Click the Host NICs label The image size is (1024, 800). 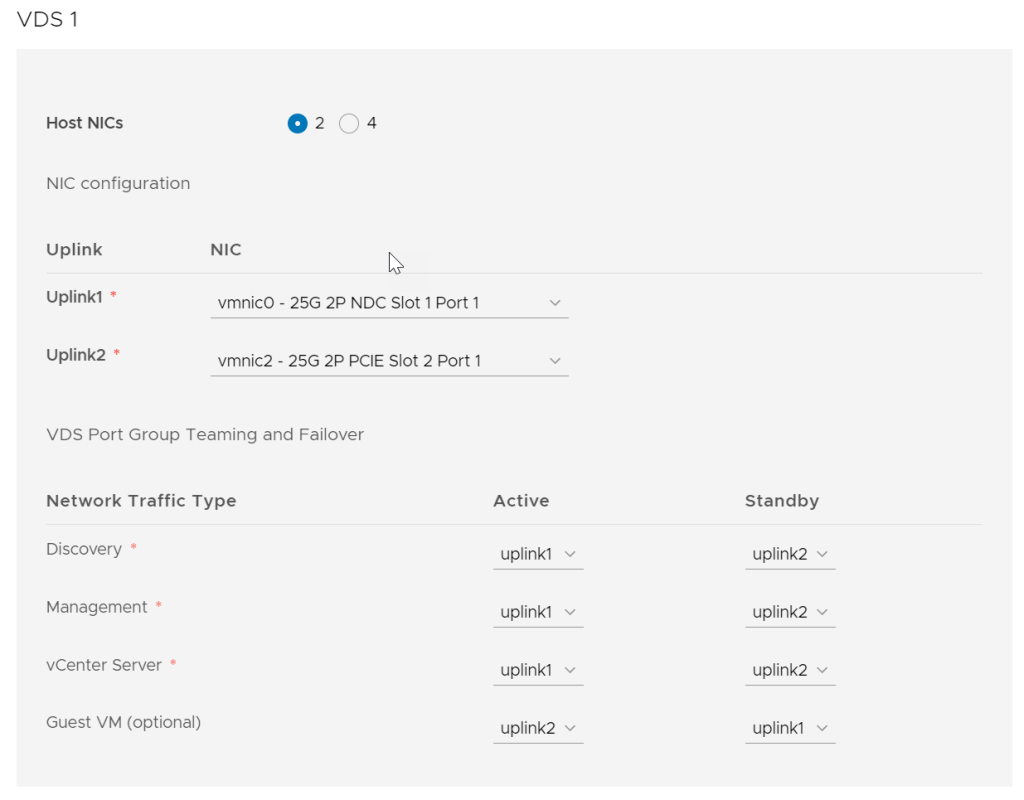85,124
